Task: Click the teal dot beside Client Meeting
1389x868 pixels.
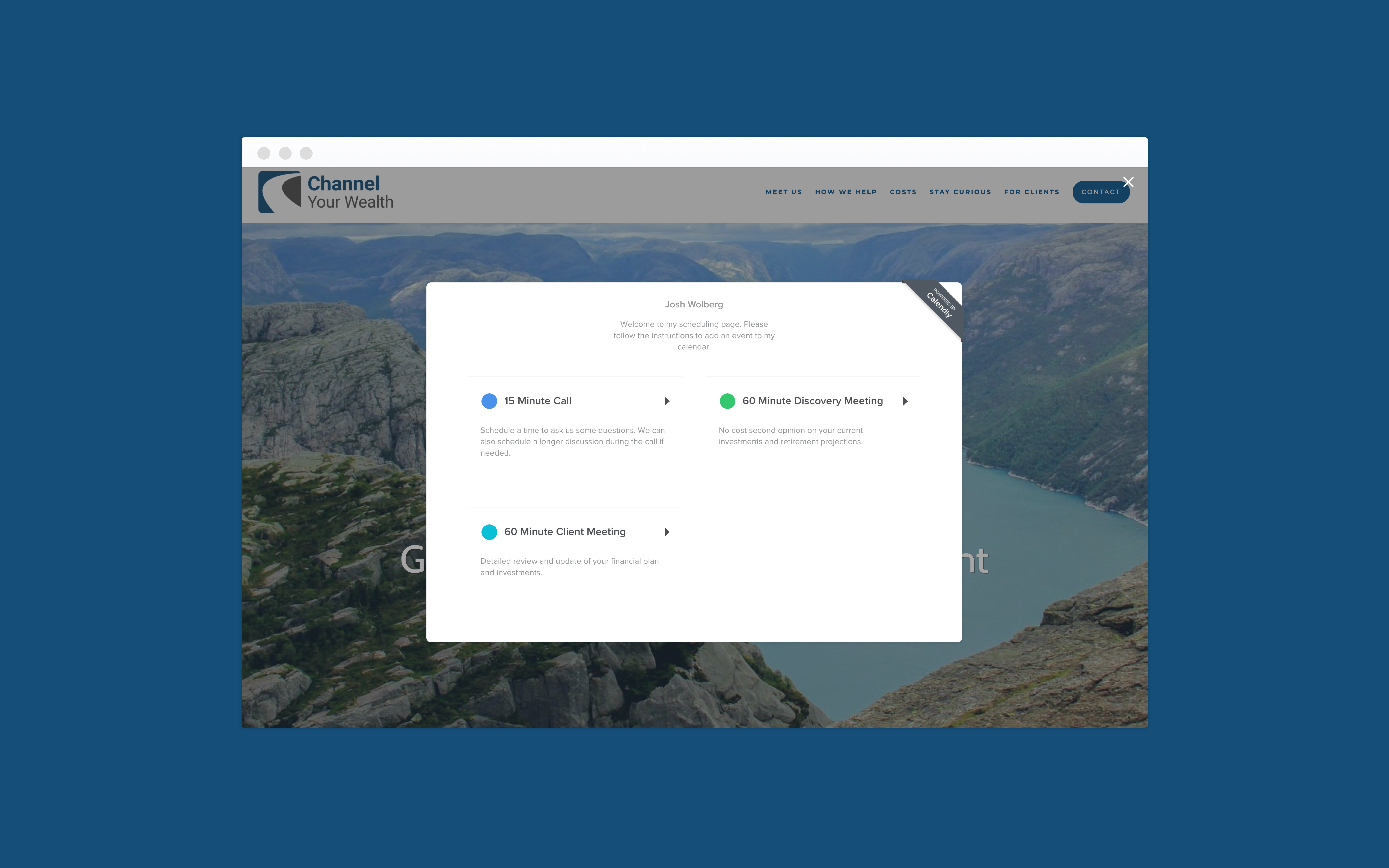Action: coord(489,532)
